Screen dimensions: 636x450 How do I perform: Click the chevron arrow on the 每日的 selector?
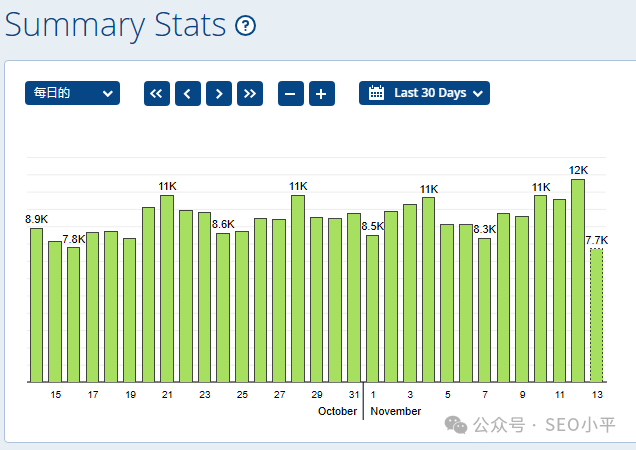(107, 93)
